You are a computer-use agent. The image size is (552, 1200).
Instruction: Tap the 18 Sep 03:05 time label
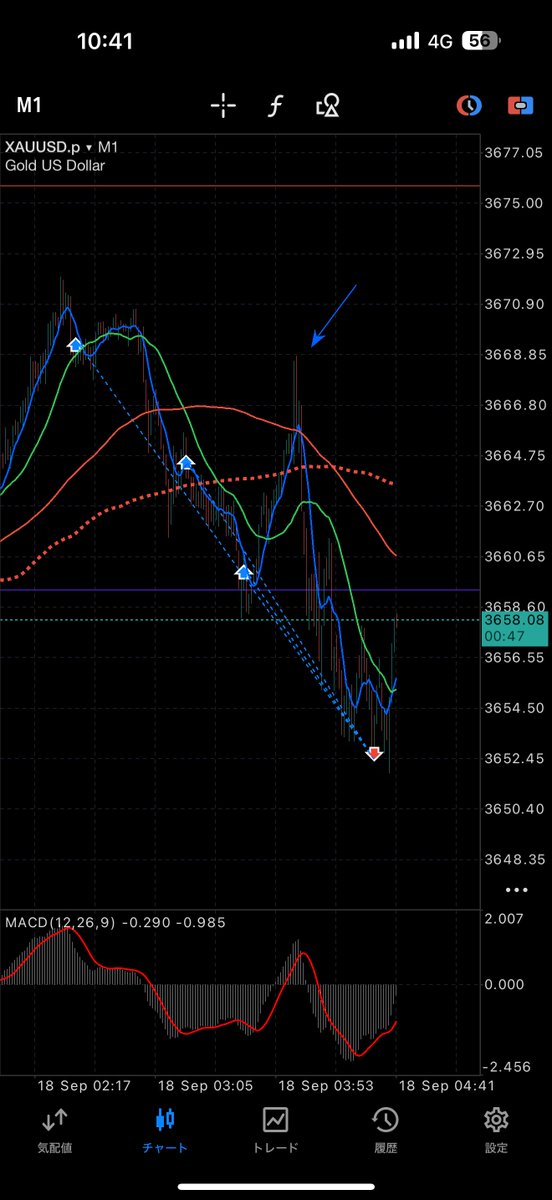[x=203, y=1085]
